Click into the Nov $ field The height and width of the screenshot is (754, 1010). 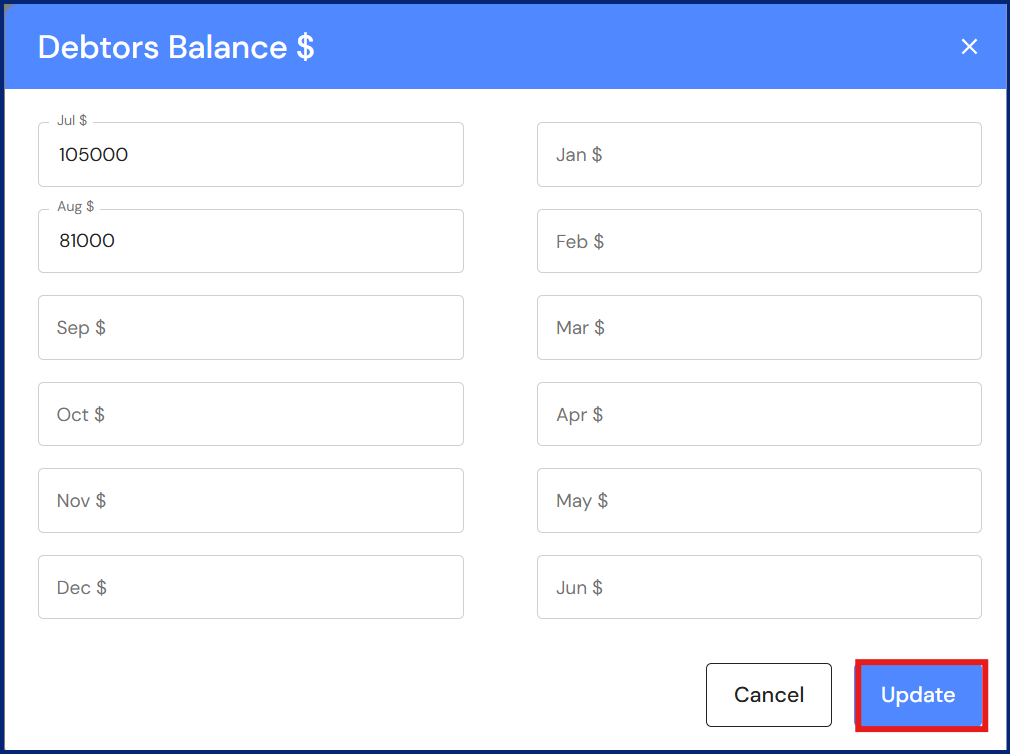tap(250, 501)
